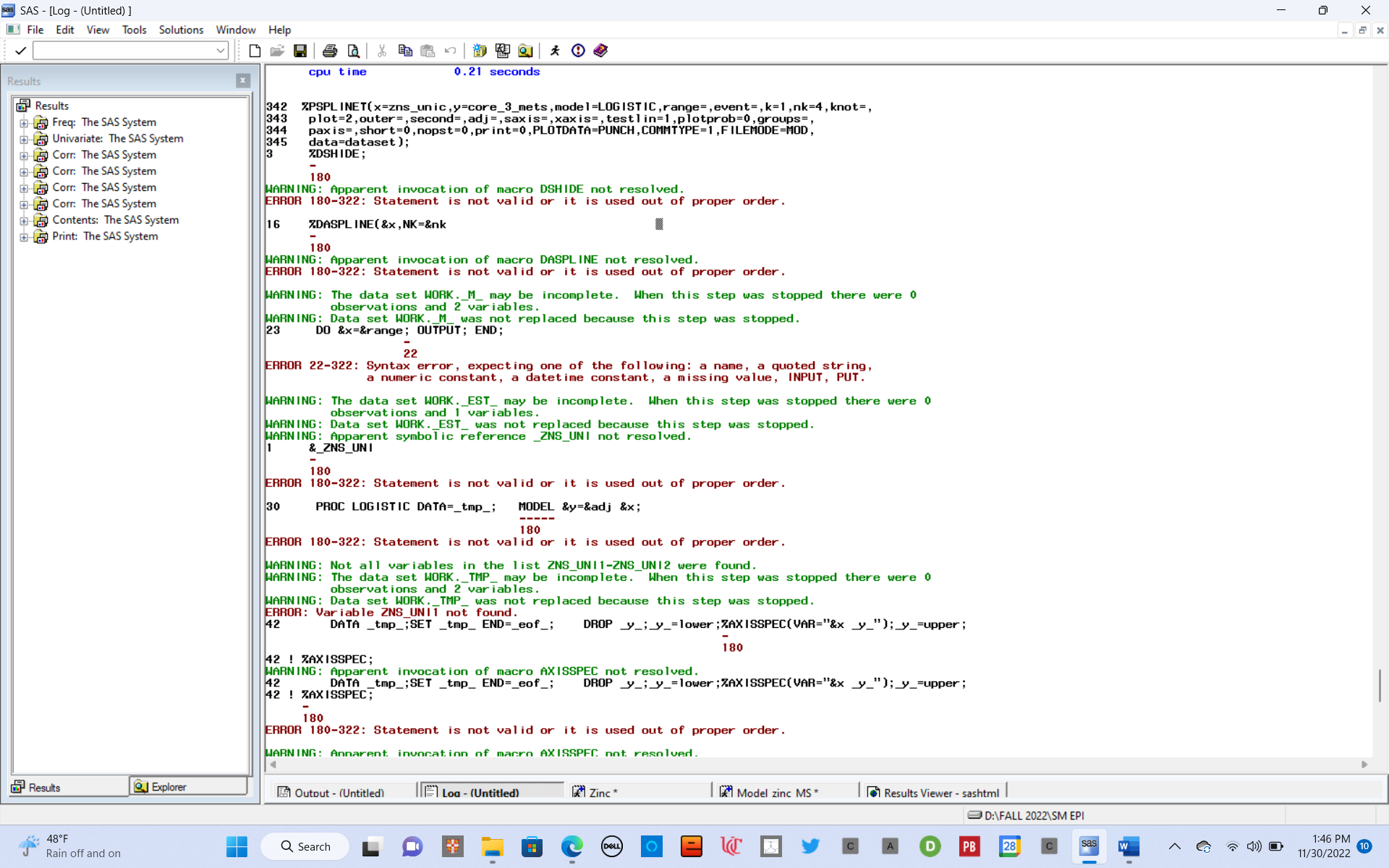Click the horizontal scrollbar right arrow
Screen dimensions: 1389x868
1364,765
